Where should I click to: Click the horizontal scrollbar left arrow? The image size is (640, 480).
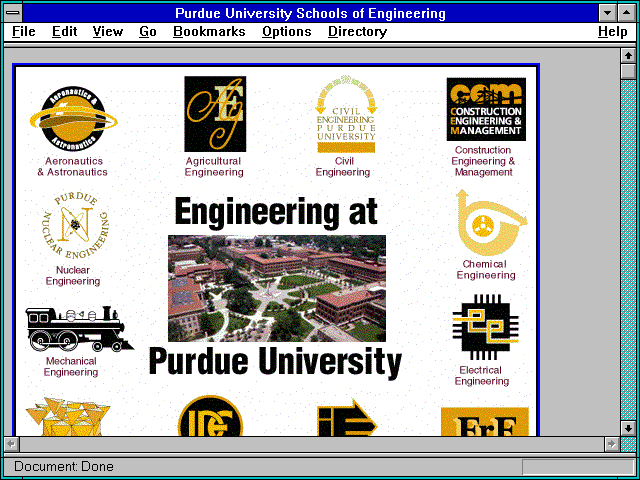tap(12, 444)
